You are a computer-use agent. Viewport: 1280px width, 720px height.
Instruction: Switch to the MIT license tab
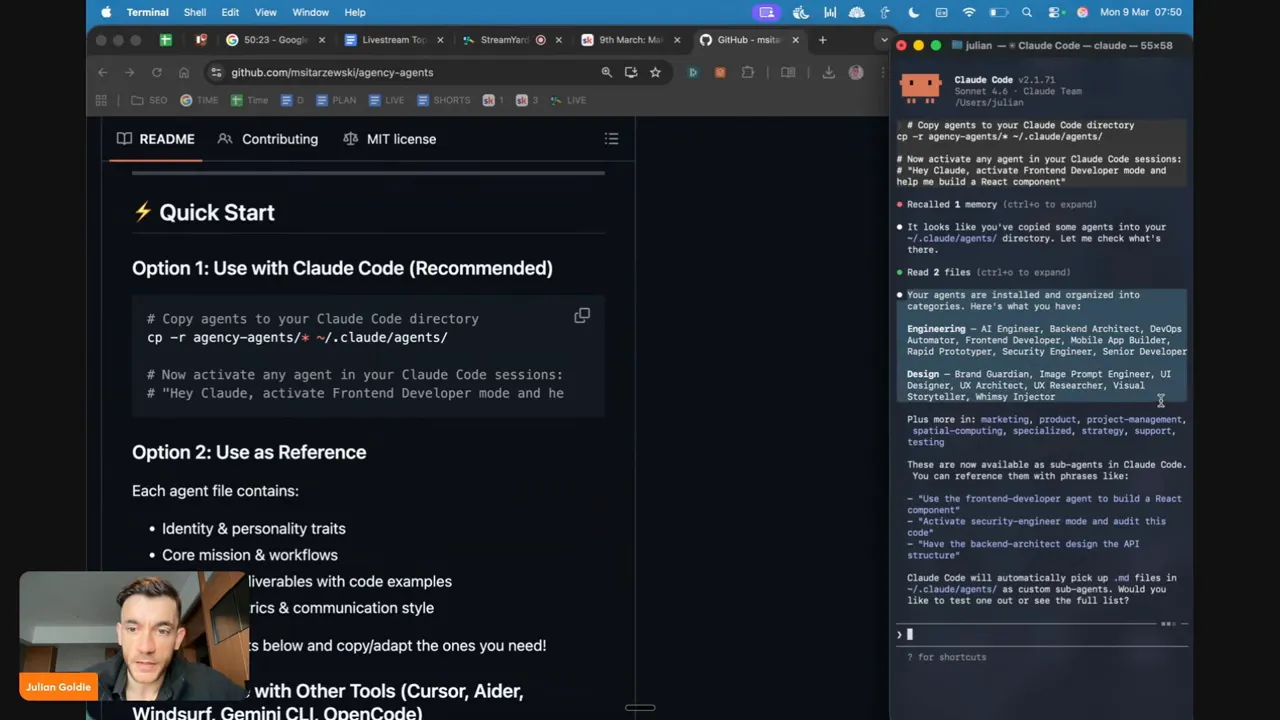coord(389,139)
